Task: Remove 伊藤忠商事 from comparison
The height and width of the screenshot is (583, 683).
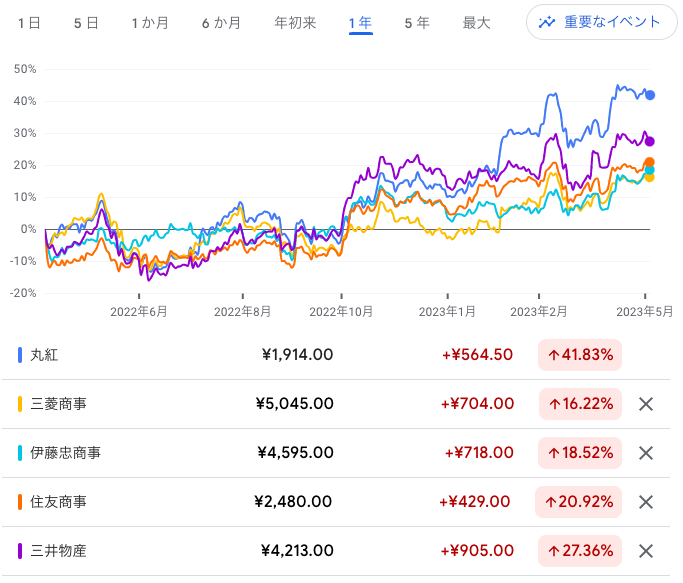Action: click(646, 453)
